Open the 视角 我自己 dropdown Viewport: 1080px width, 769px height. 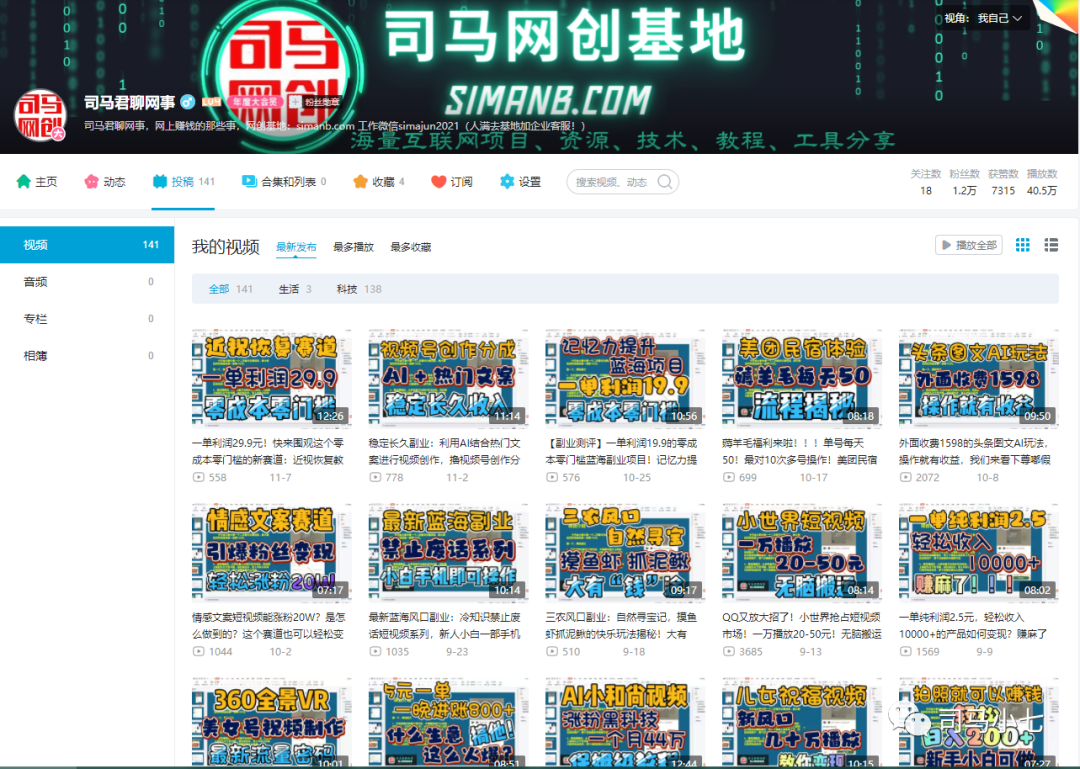983,19
